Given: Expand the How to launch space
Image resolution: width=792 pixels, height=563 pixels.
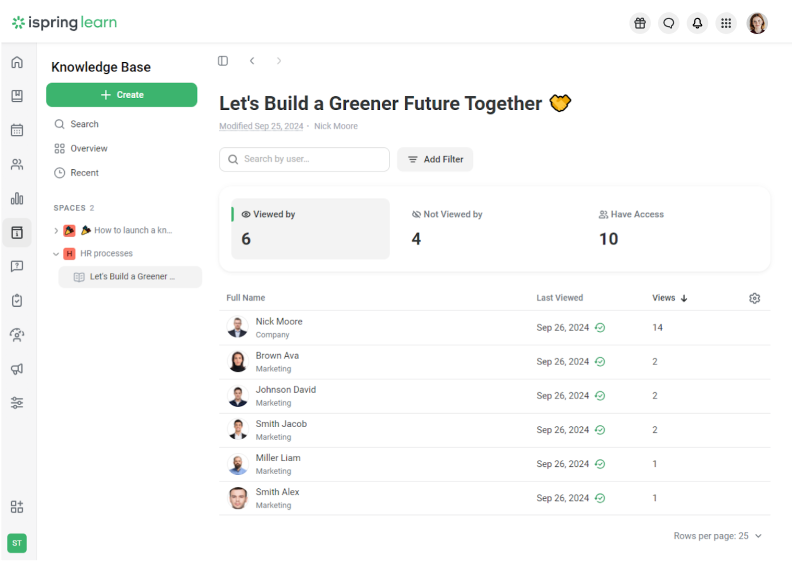Looking at the screenshot, I should (x=56, y=230).
